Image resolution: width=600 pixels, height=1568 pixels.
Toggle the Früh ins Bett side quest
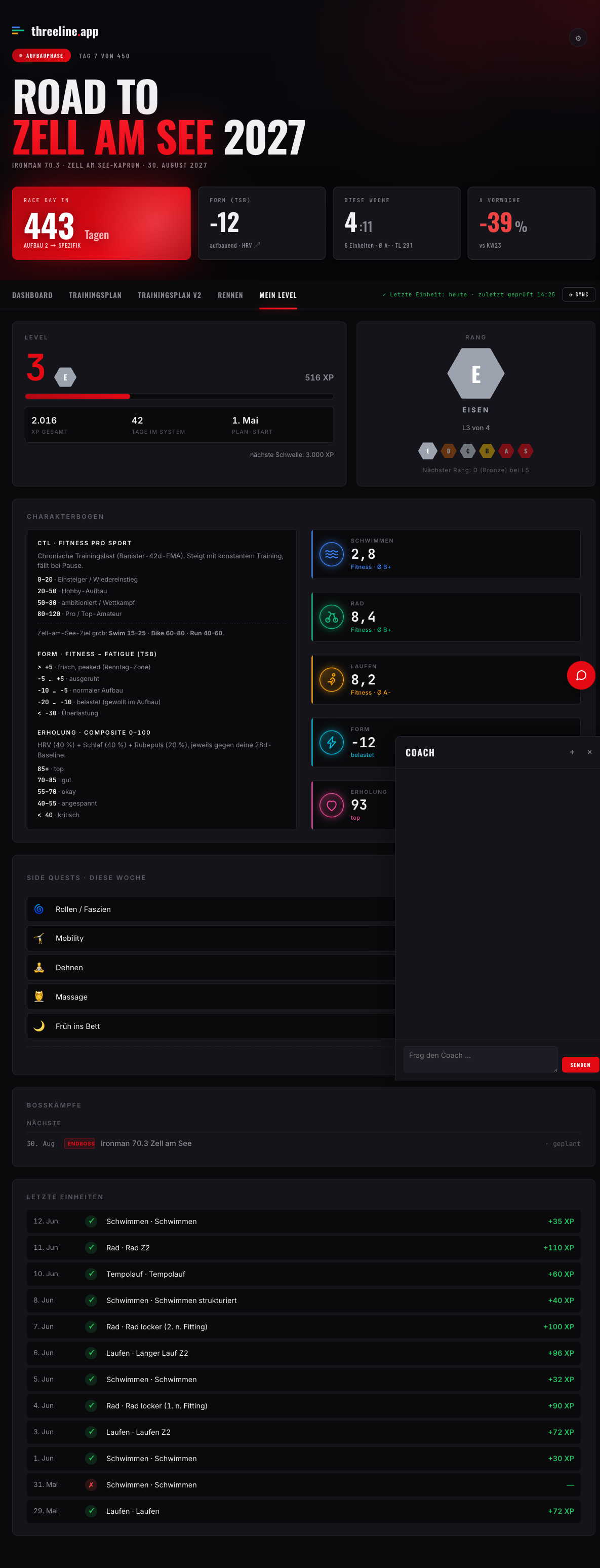[211, 1025]
